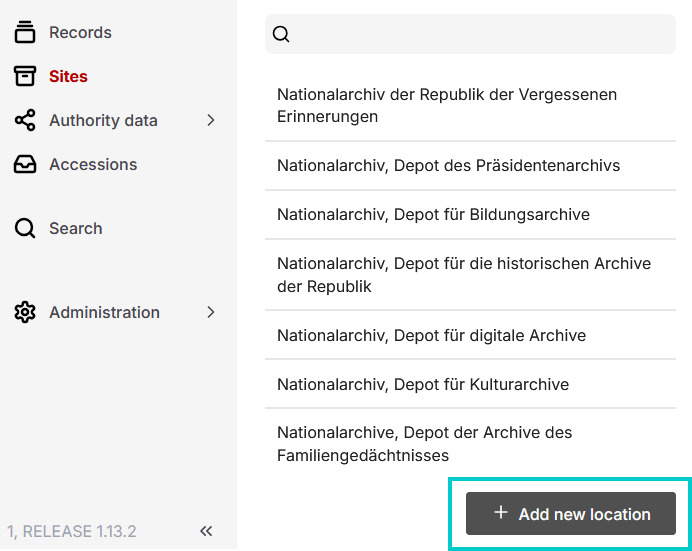Click the Accessions inbox icon
Screen dimensions: 692x551
[25, 164]
